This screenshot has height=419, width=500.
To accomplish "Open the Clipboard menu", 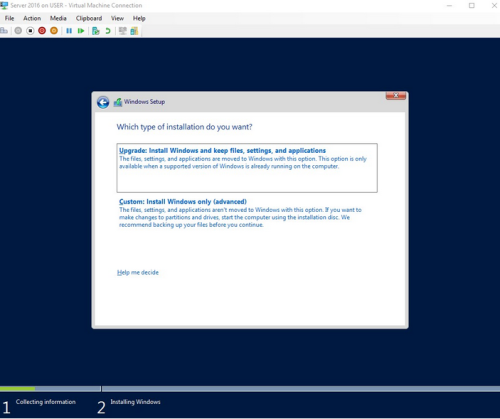I will coord(89,18).
